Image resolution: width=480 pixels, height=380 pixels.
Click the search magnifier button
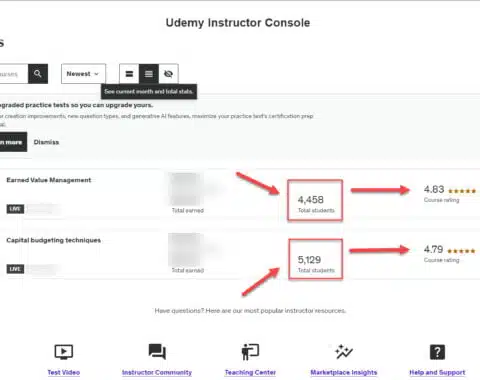38,74
